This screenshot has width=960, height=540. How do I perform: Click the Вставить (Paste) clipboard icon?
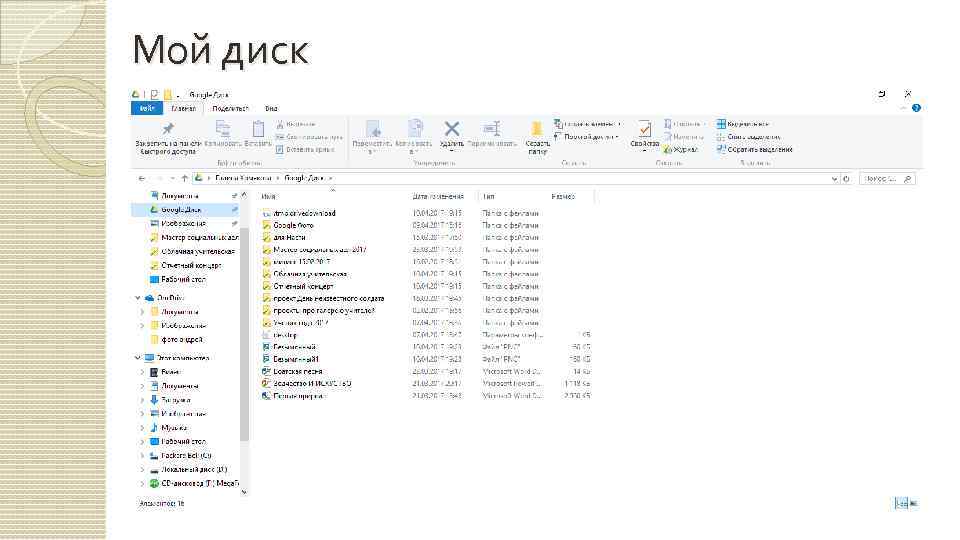(x=258, y=129)
